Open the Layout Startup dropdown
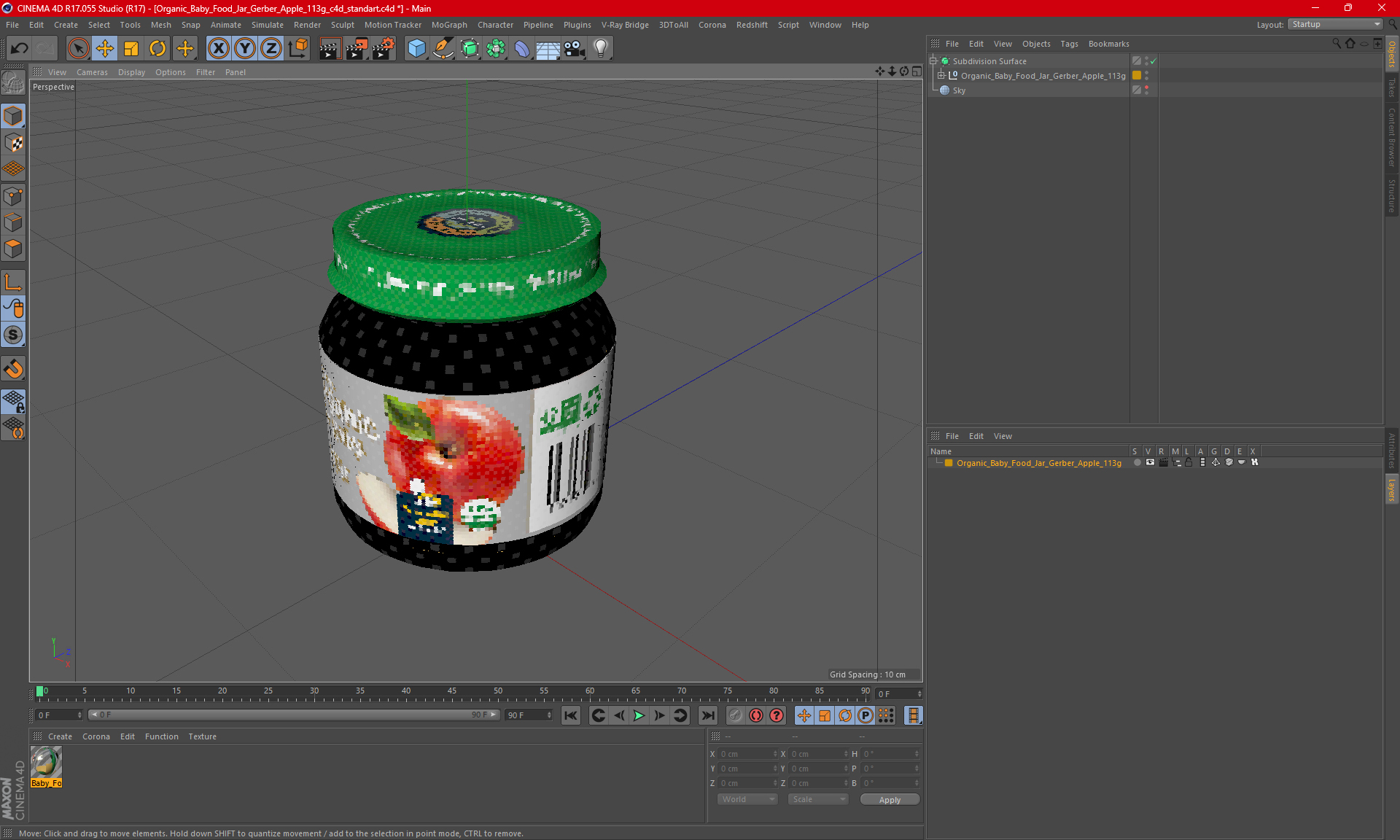Screen dimensions: 1400x840 pos(1336,24)
